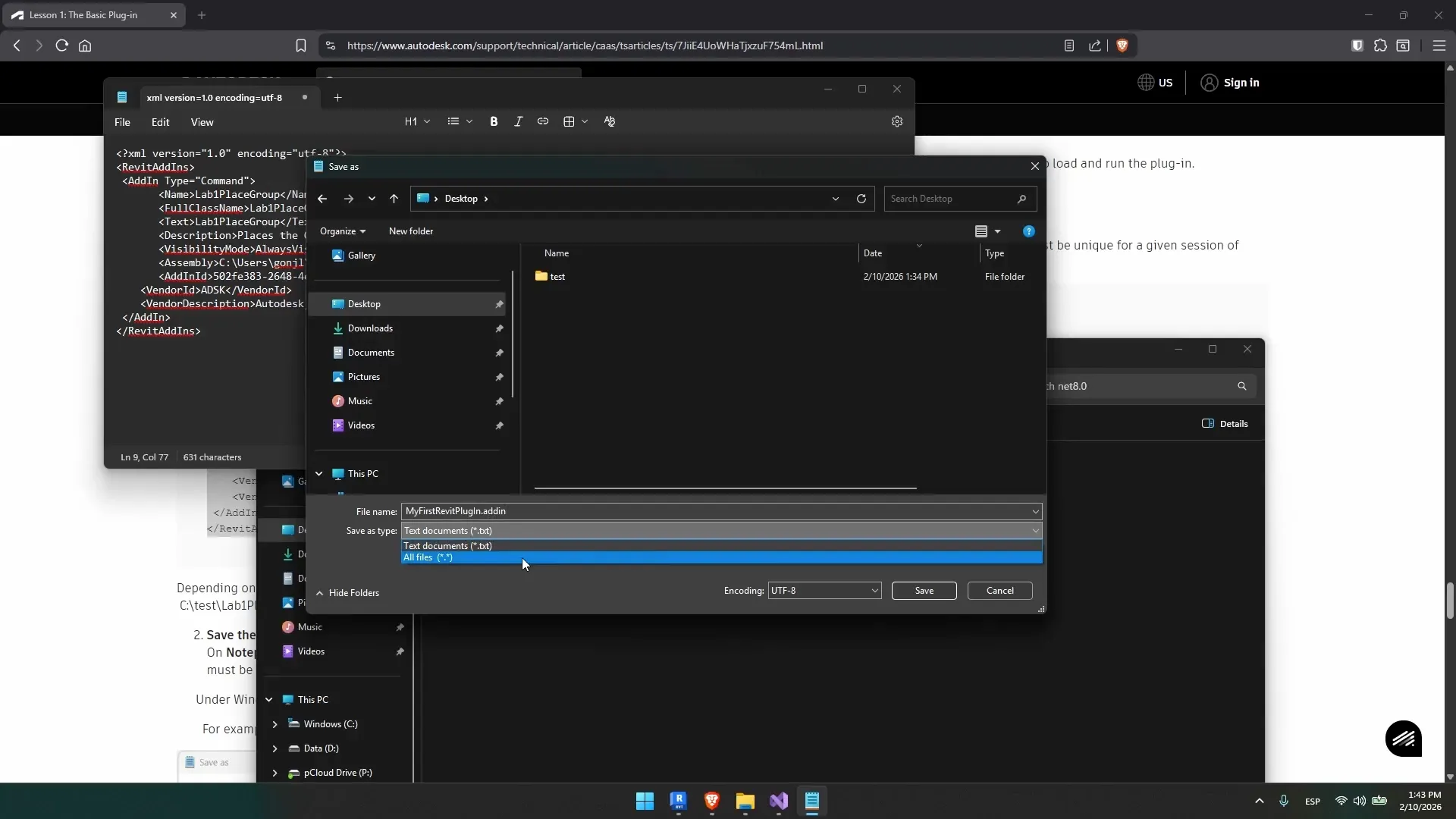Image resolution: width=1456 pixels, height=819 pixels.
Task: Open Windows Start menu
Action: pyautogui.click(x=645, y=802)
